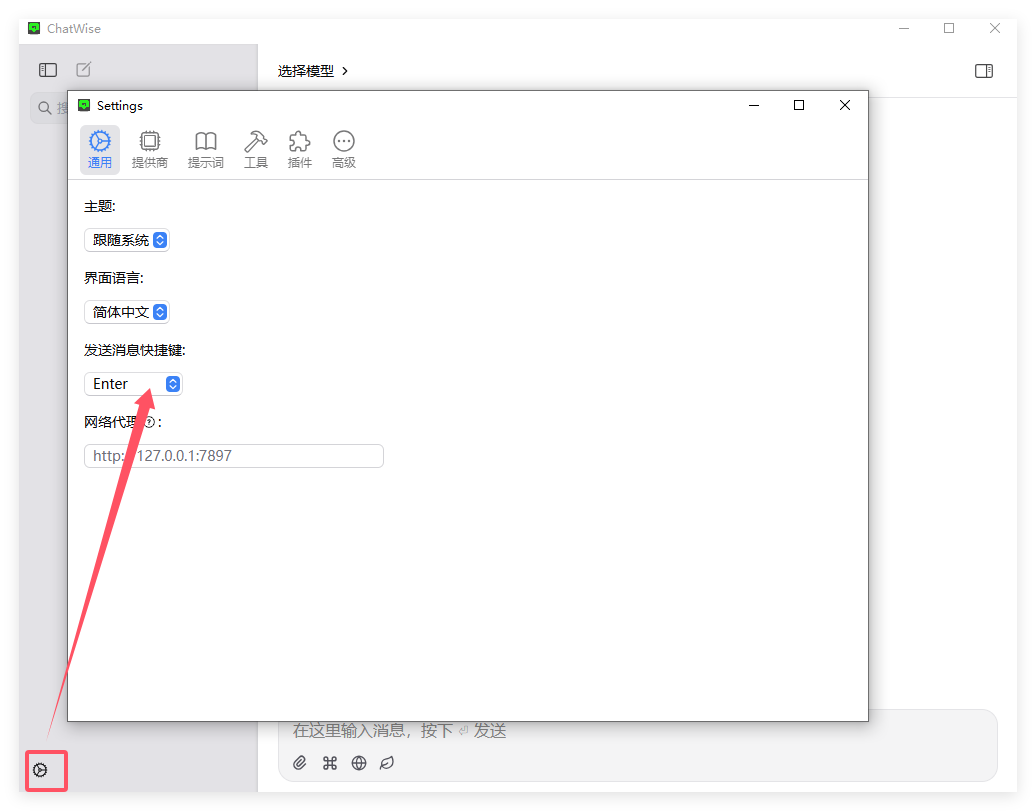
Task: Click the settings gear icon in sidebar
Action: tap(41, 770)
